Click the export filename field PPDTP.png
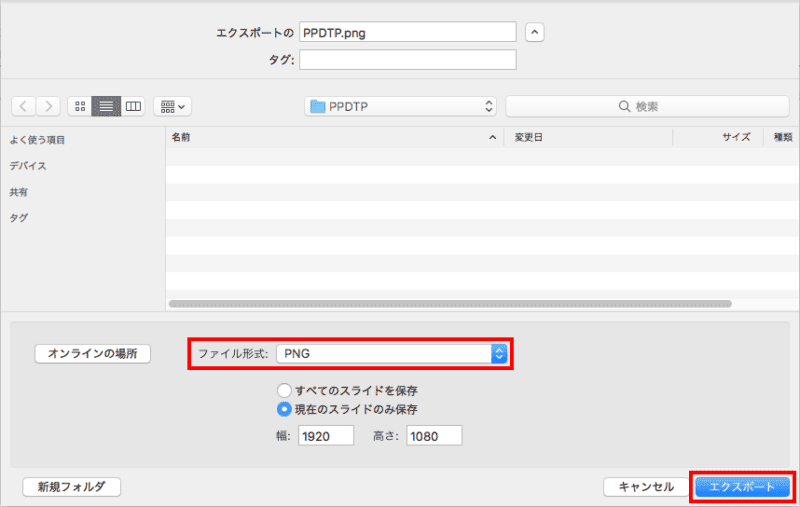The height and width of the screenshot is (507, 800). click(x=408, y=32)
